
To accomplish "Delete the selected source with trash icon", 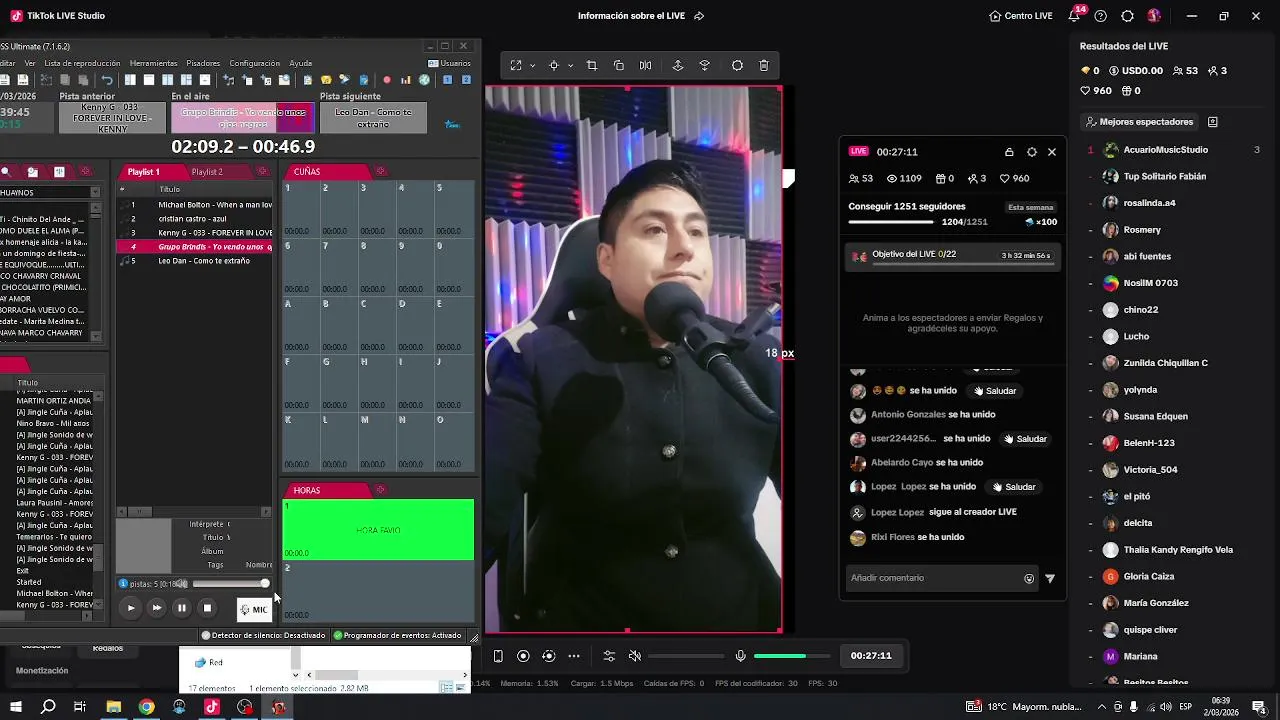I will (764, 66).
